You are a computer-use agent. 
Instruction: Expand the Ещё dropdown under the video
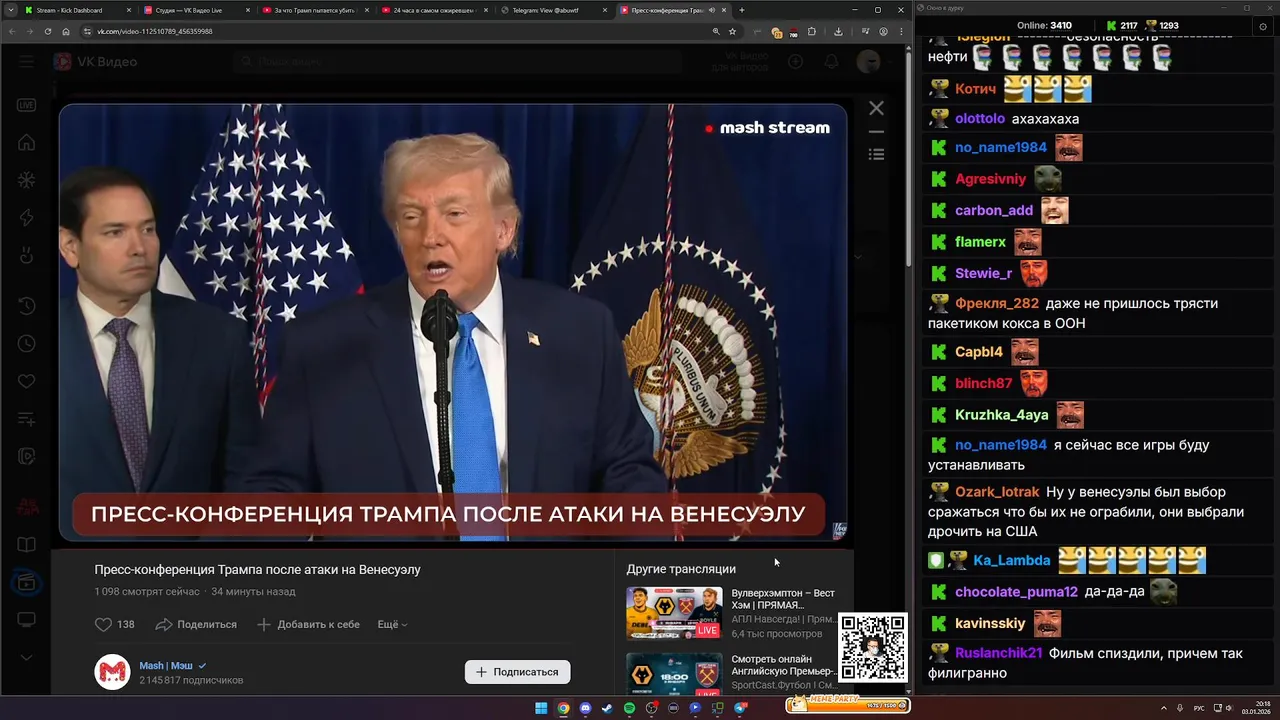click(392, 624)
